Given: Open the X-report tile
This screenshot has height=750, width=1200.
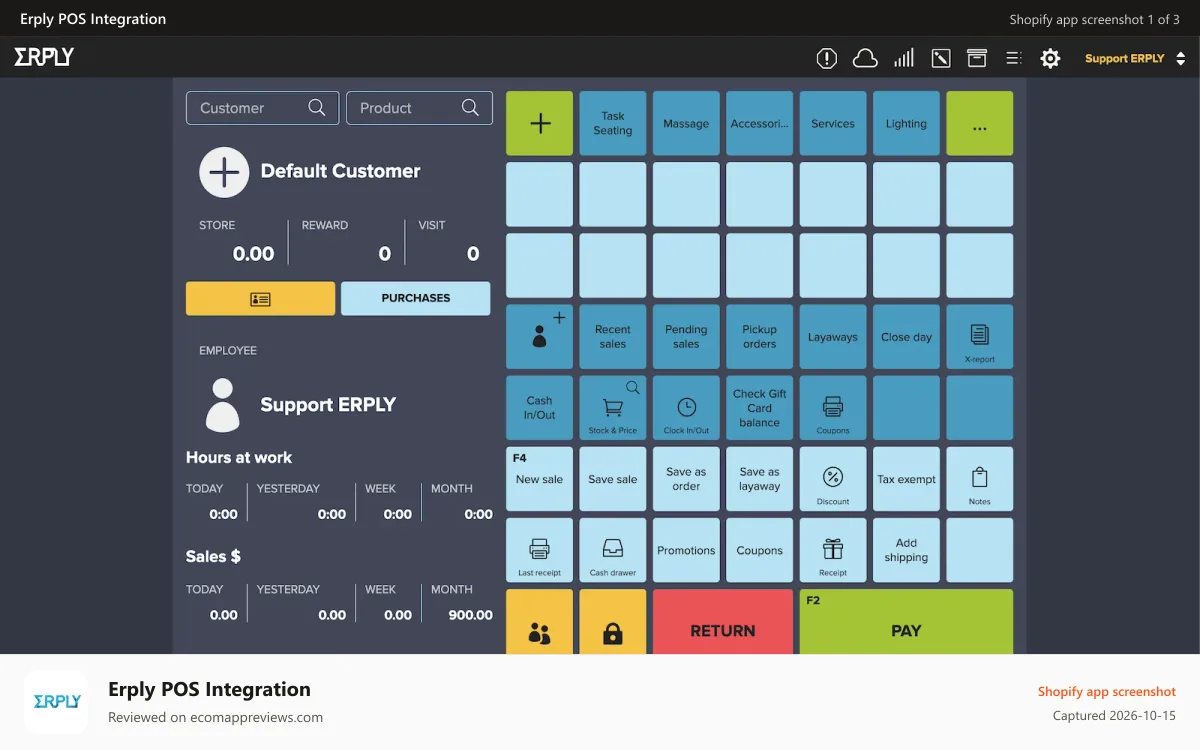Looking at the screenshot, I should (980, 337).
